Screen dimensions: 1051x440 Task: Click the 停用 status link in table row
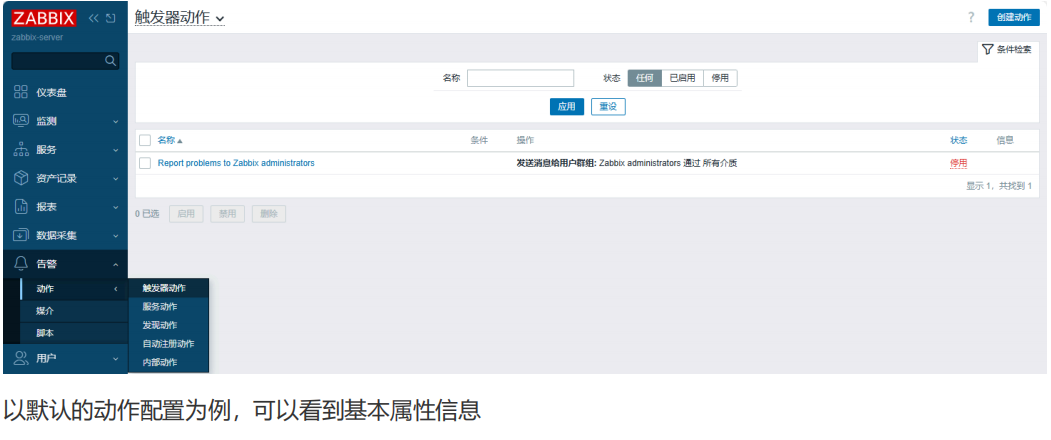[959, 163]
